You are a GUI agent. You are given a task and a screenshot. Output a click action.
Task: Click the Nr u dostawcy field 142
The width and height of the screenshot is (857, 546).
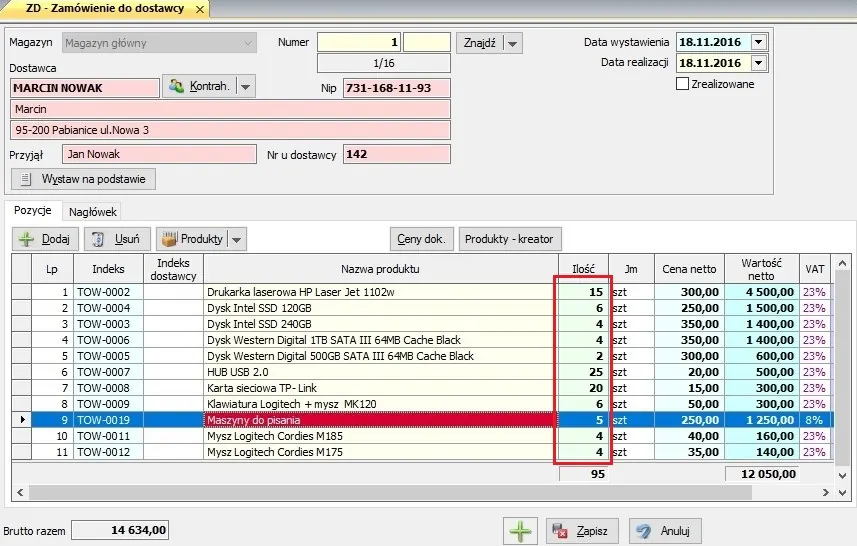coord(397,154)
